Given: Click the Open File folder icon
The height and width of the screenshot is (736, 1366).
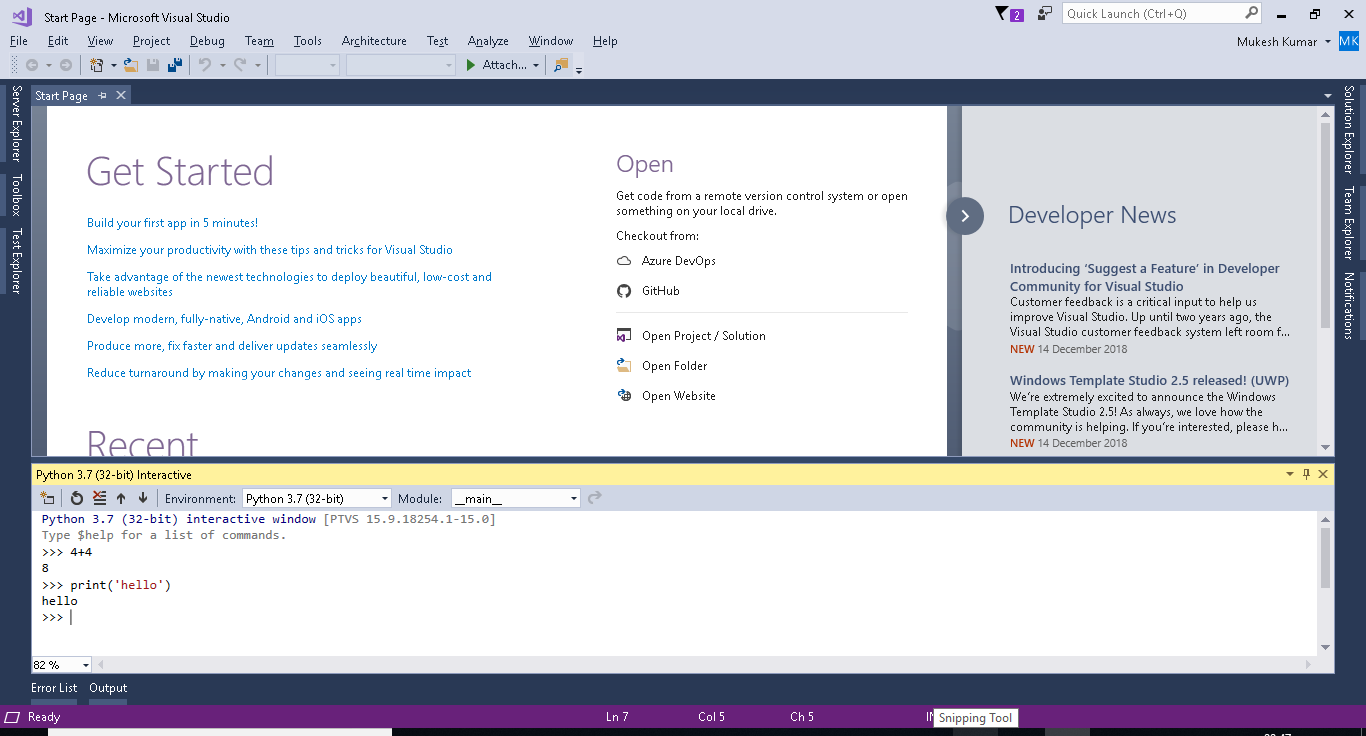Looking at the screenshot, I should [130, 65].
